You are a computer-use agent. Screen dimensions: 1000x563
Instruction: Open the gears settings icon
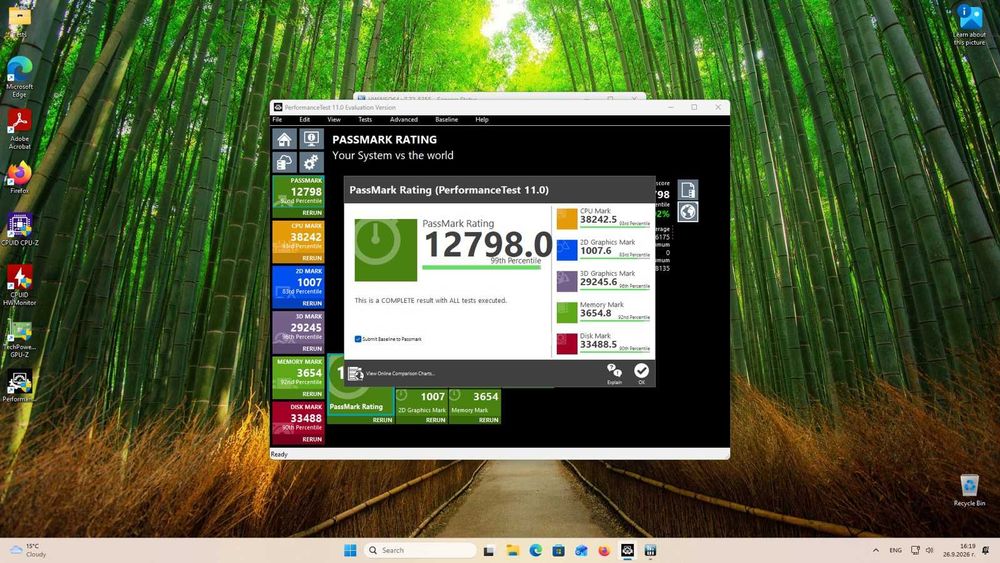point(311,162)
